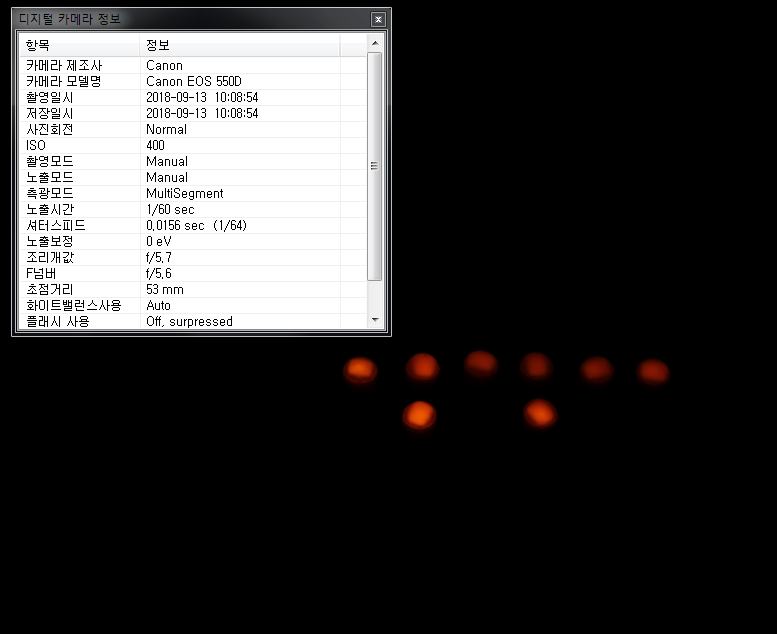Select the 조리개값 row label

click(49, 257)
